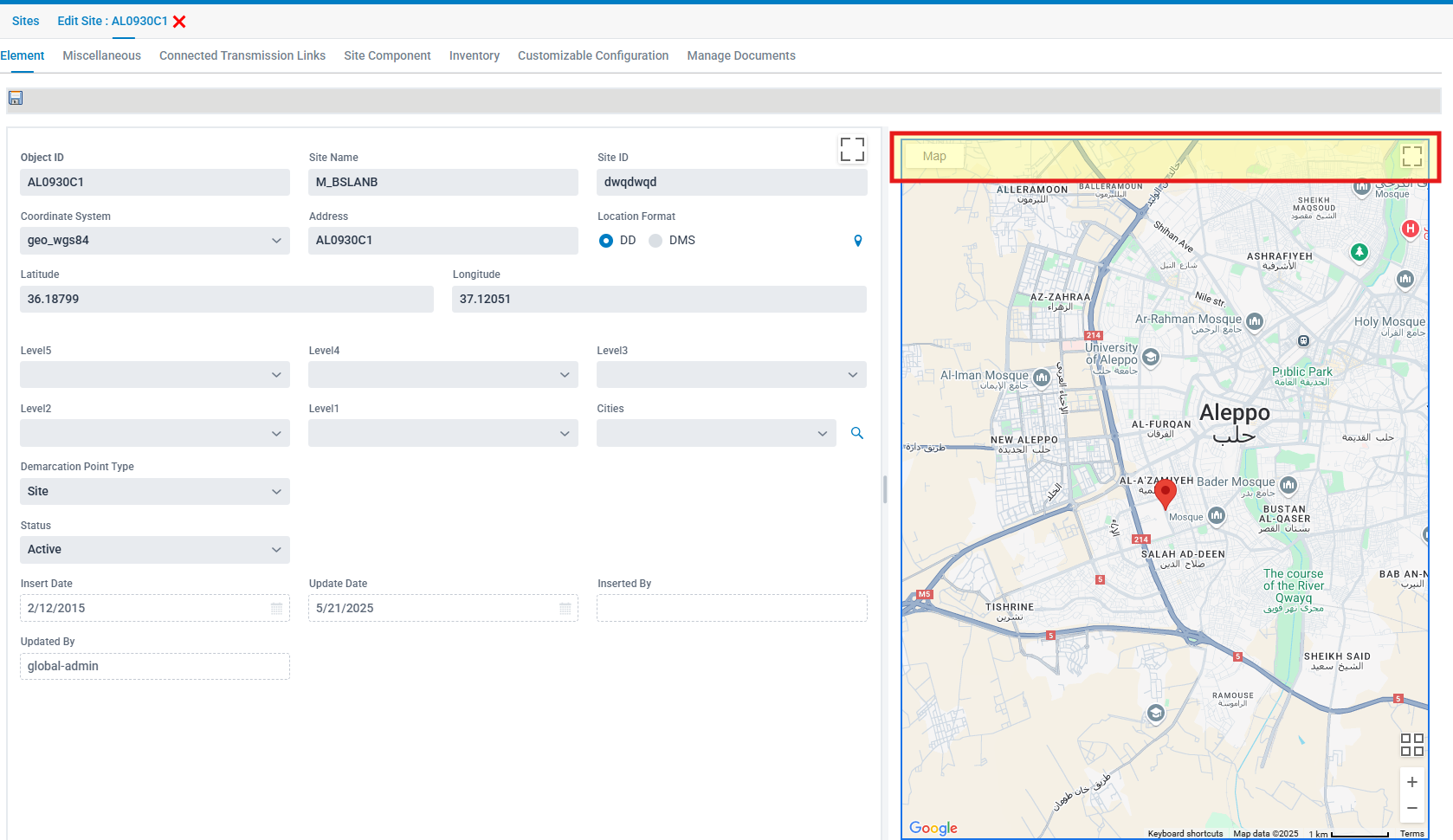Click the Latitude input field
Image resolution: width=1453 pixels, height=840 pixels.
click(x=226, y=300)
